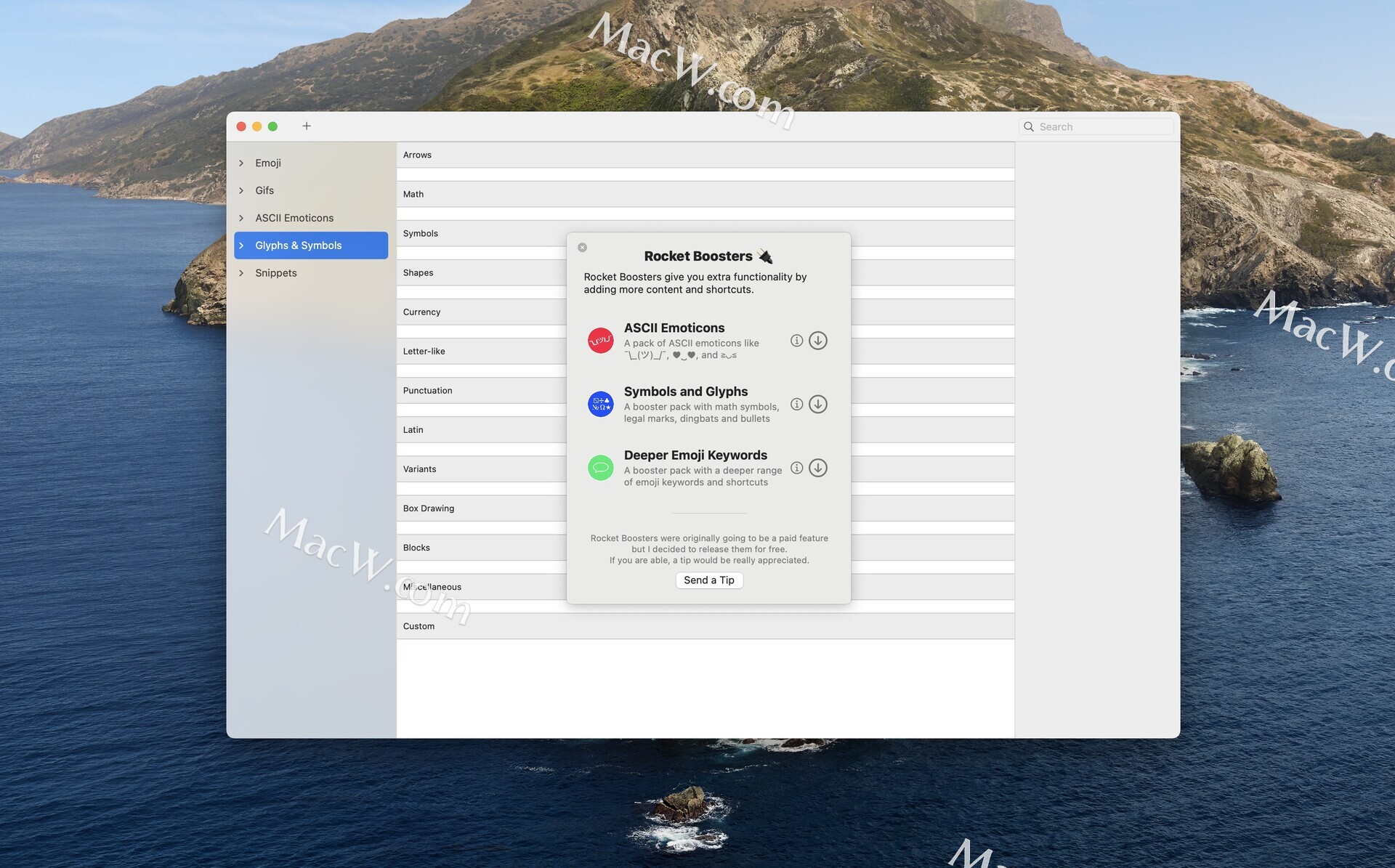The width and height of the screenshot is (1395, 868).
Task: Show info for Symbols and Glyphs booster
Action: [x=796, y=405]
